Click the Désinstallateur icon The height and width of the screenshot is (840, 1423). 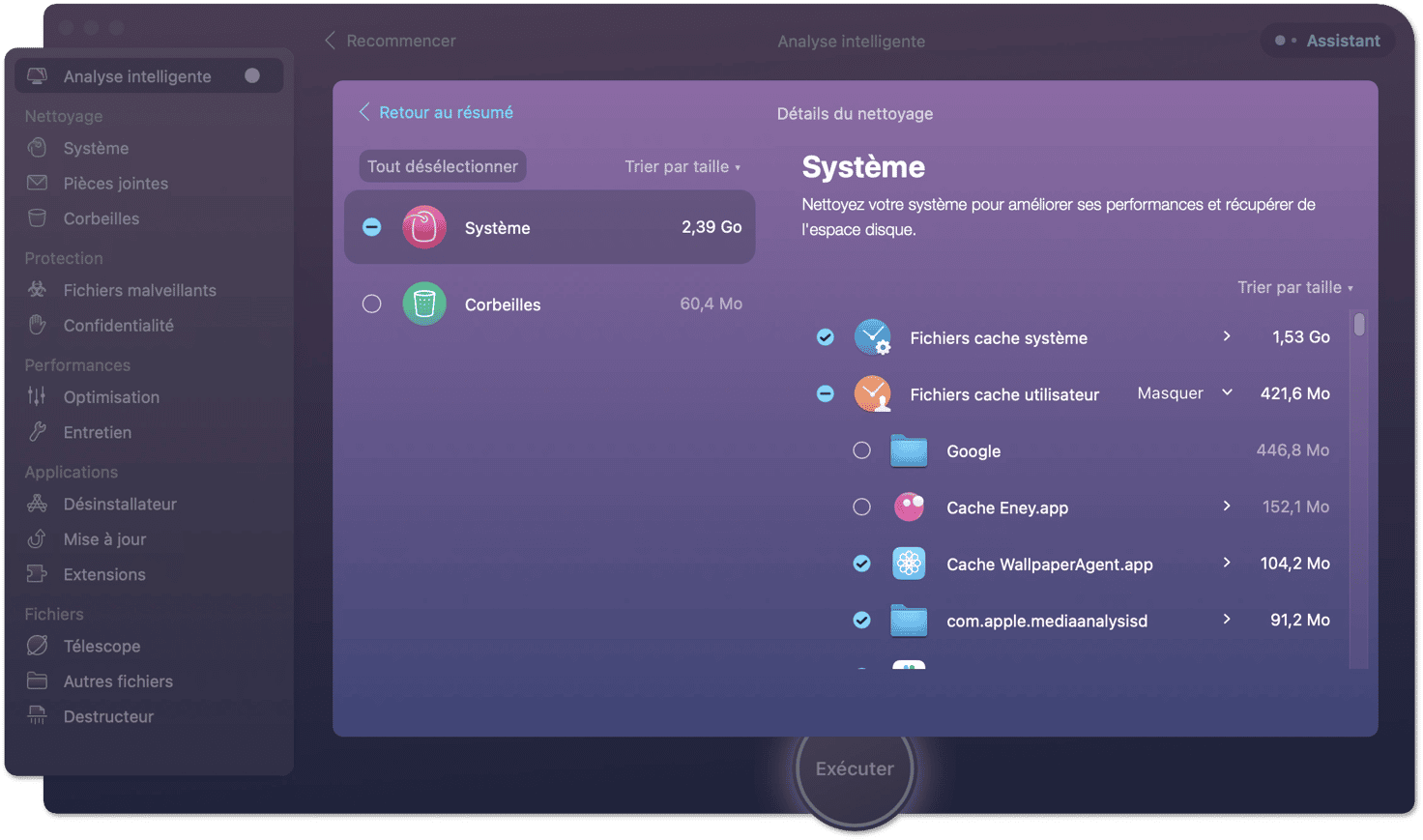pos(38,504)
